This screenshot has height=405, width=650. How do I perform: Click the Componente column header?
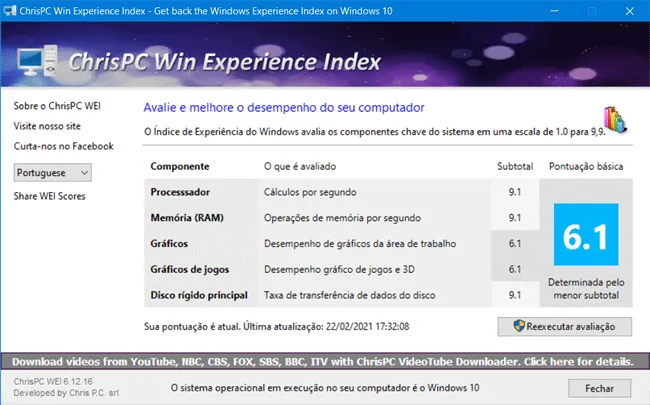coord(180,166)
